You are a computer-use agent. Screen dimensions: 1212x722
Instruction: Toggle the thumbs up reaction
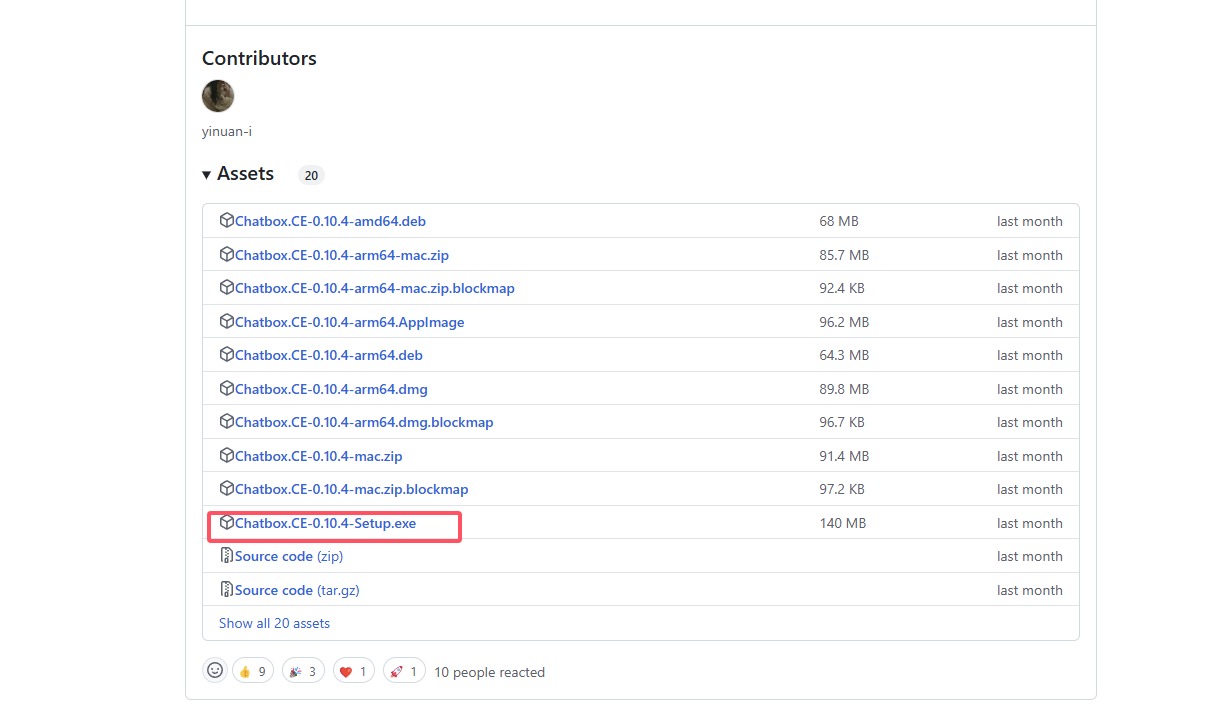pos(253,672)
